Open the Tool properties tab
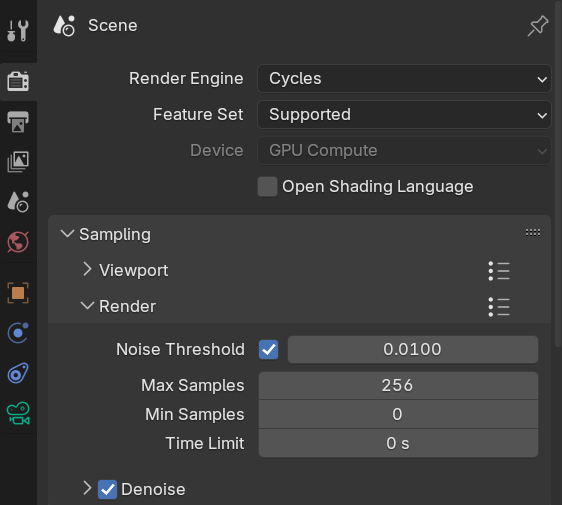This screenshot has height=505, width=562. (x=18, y=31)
